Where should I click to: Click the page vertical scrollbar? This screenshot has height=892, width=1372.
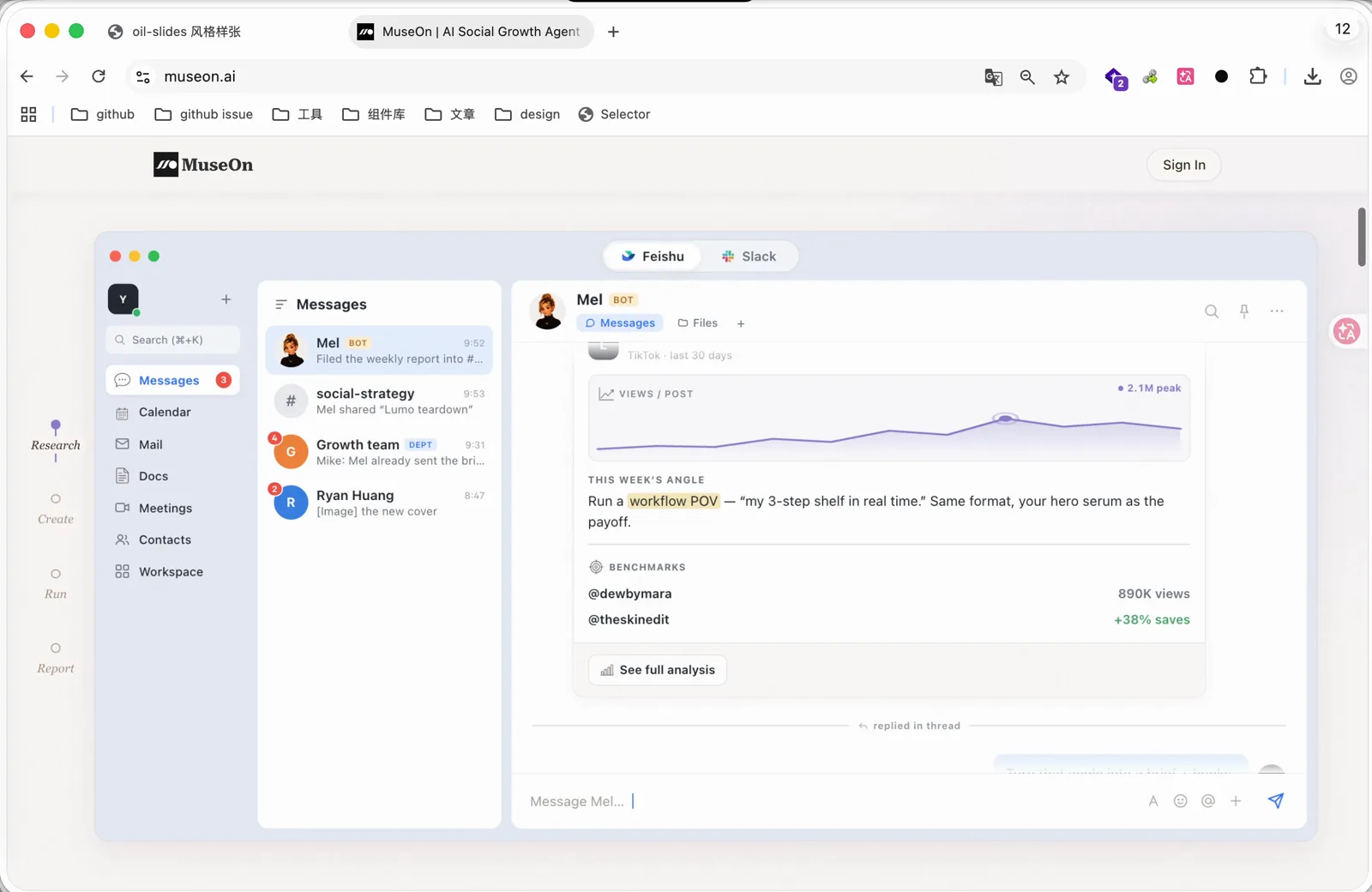(1362, 237)
